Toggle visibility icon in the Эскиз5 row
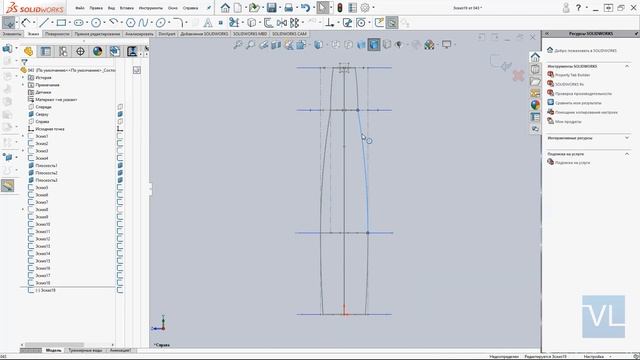 click(x=120, y=187)
